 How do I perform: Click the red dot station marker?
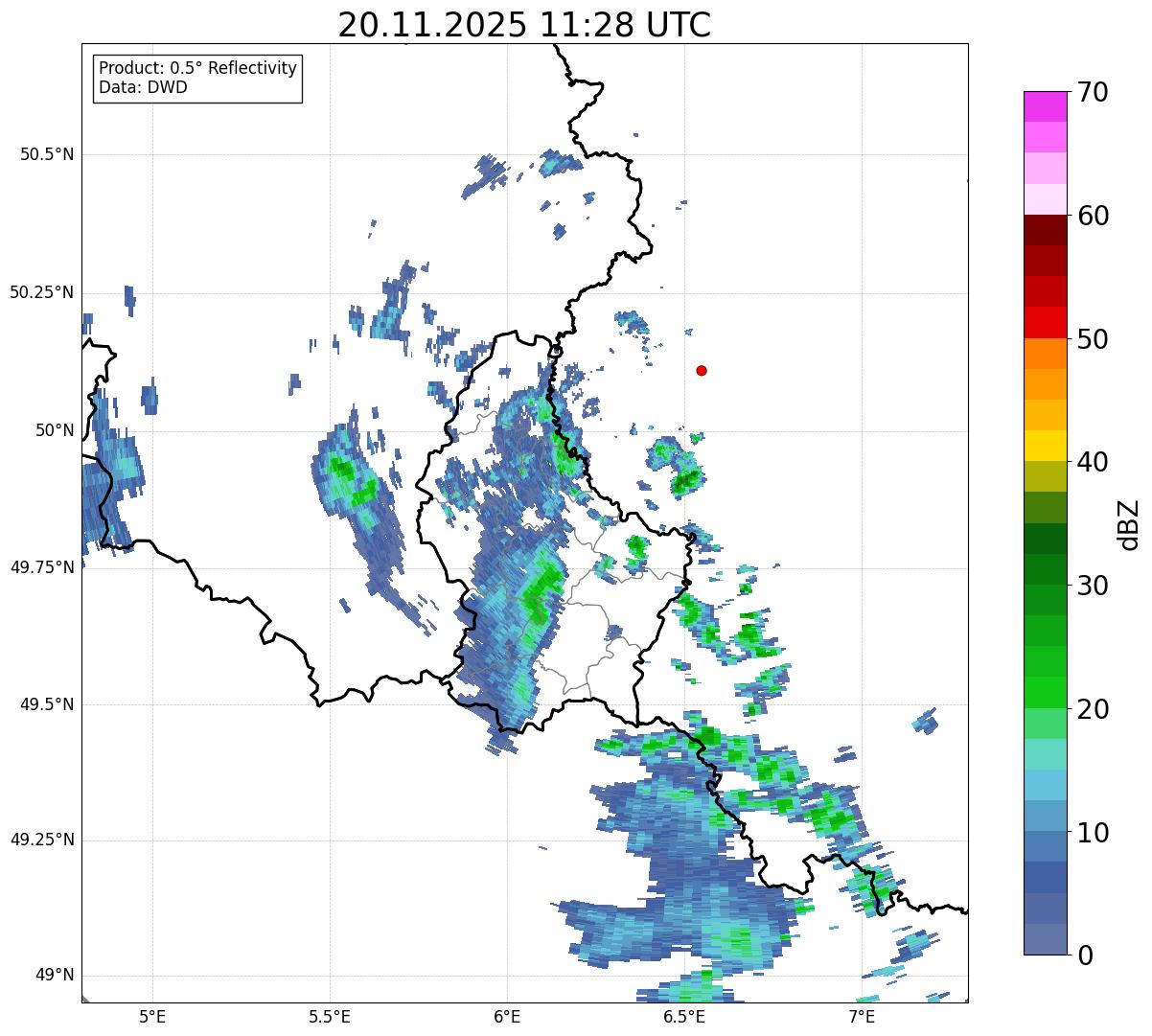pyautogui.click(x=702, y=370)
